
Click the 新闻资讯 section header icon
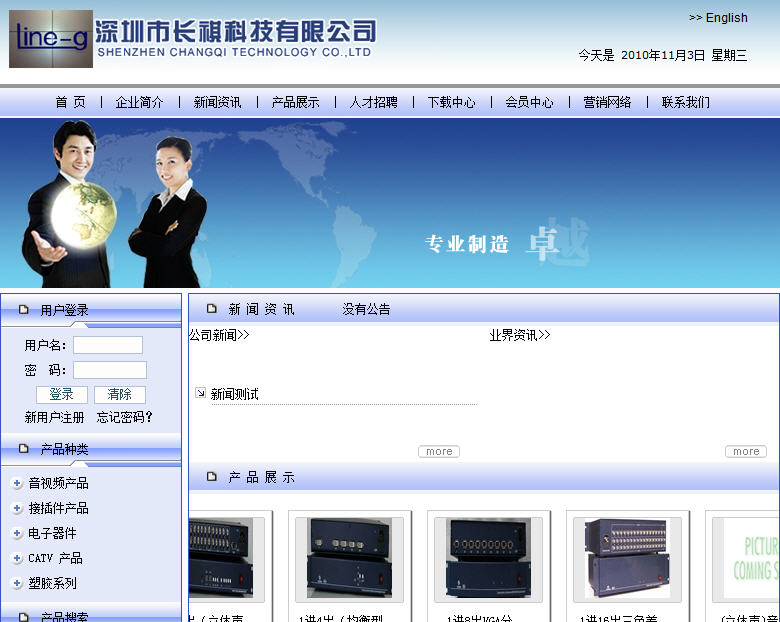click(211, 309)
